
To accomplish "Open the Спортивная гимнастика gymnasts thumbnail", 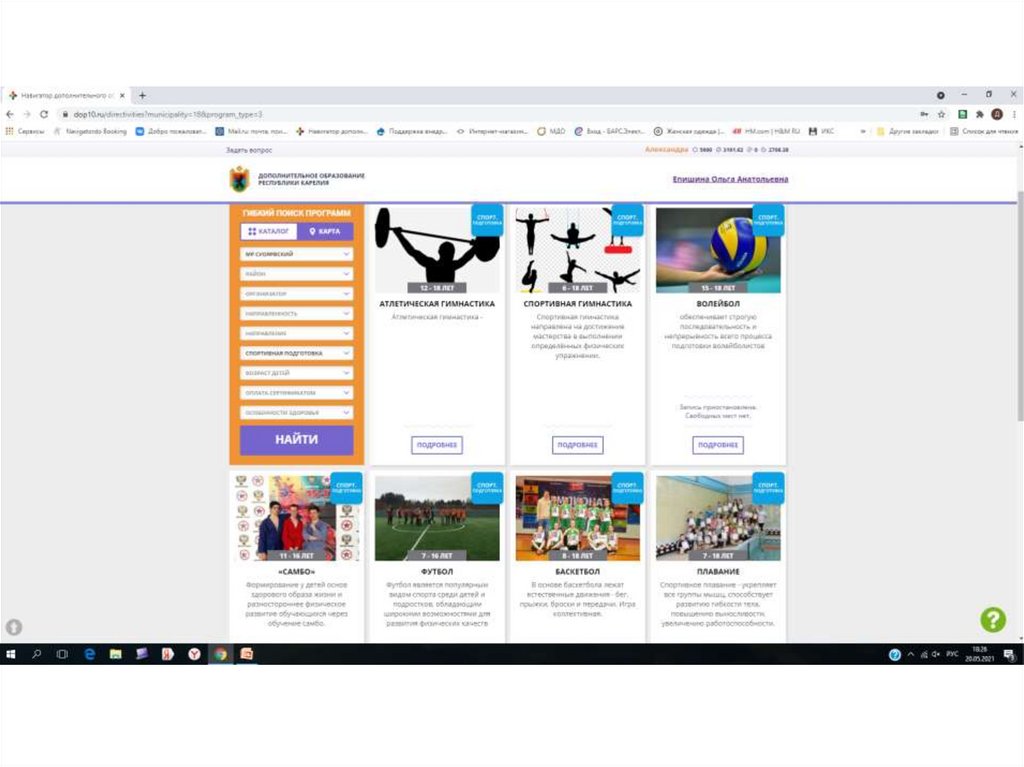I will click(577, 250).
